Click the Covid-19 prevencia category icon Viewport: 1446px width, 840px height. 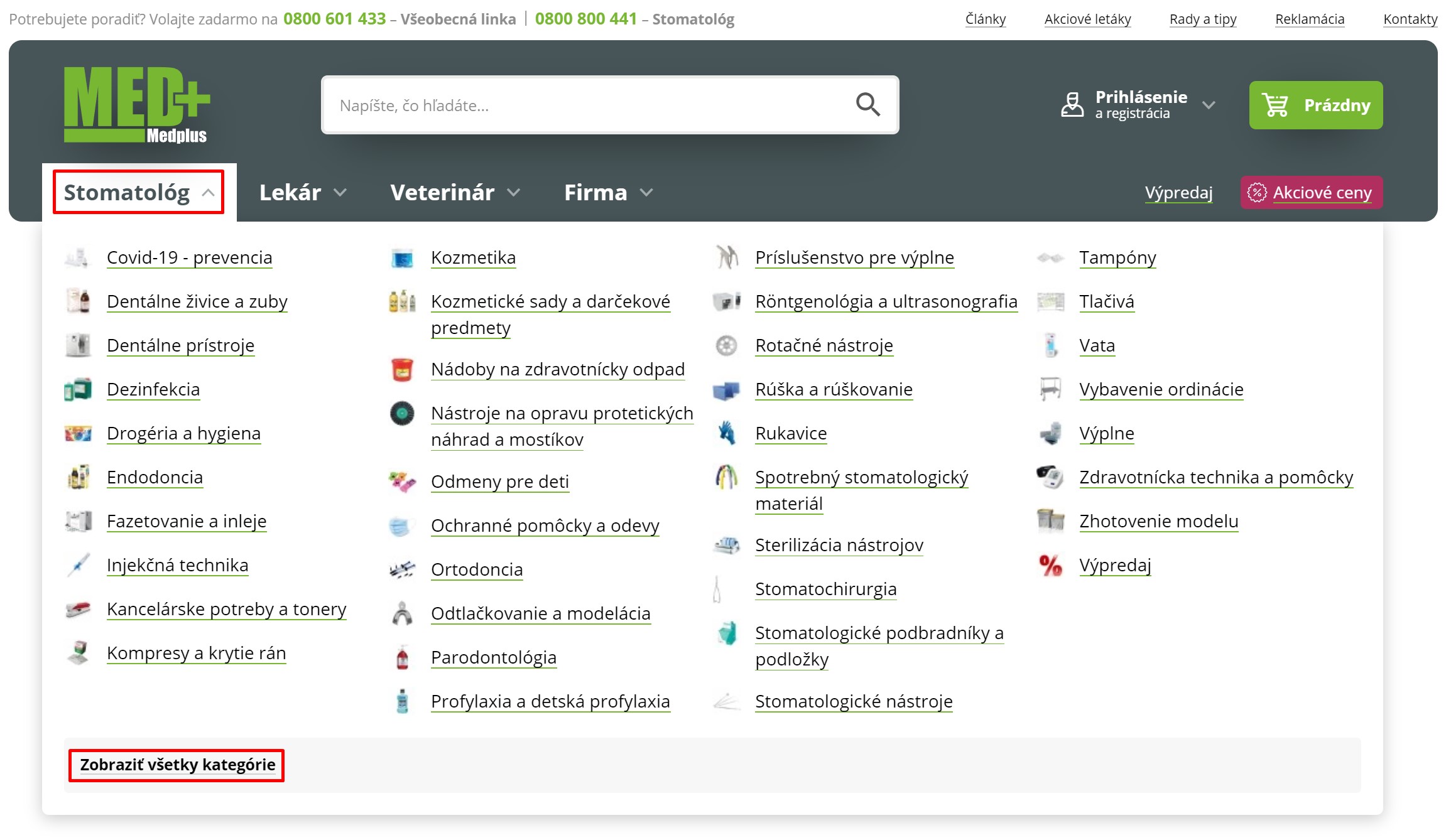(78, 257)
